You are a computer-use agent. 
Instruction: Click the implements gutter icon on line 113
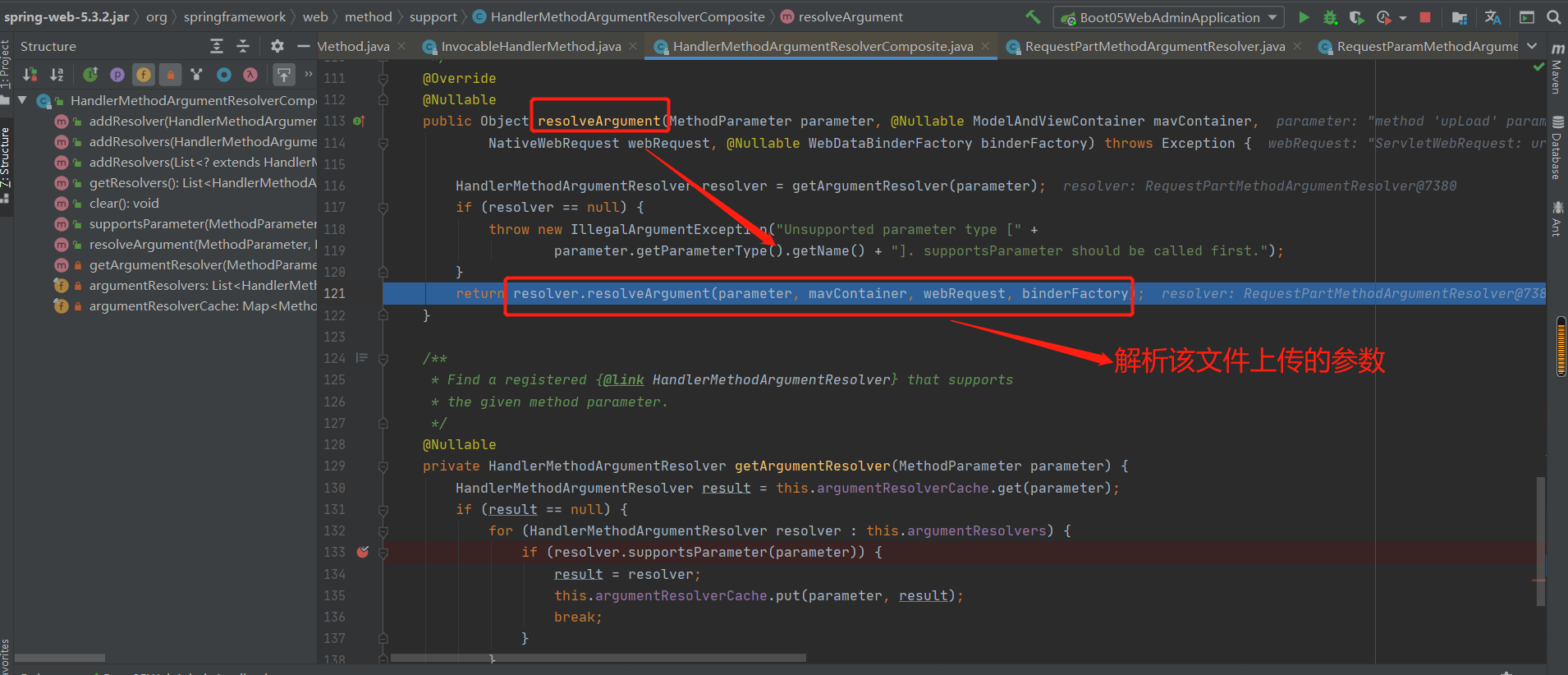pyautogui.click(x=359, y=122)
